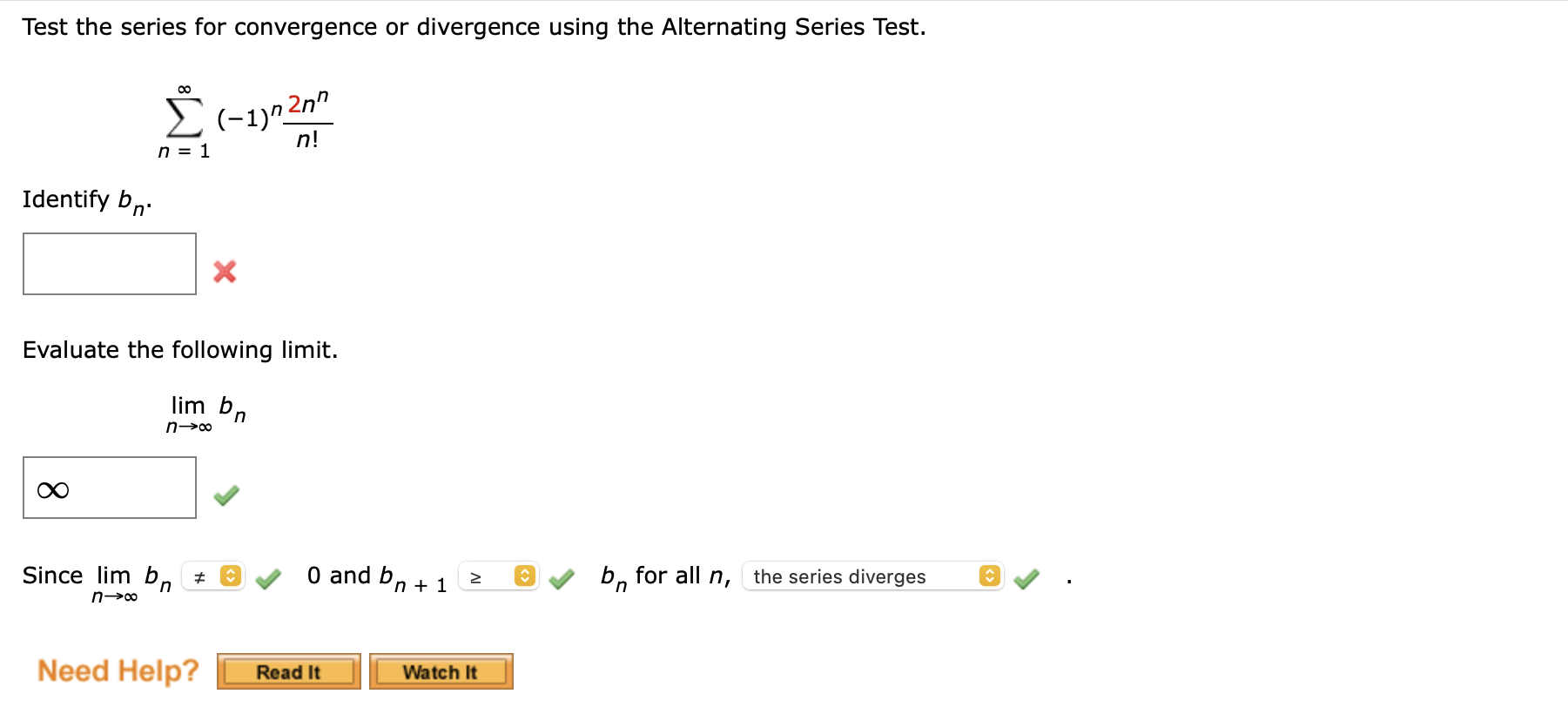Screen dimensions: 1568x714
Task: Click the checkmark beside the series diverges selector
Action: (1027, 577)
